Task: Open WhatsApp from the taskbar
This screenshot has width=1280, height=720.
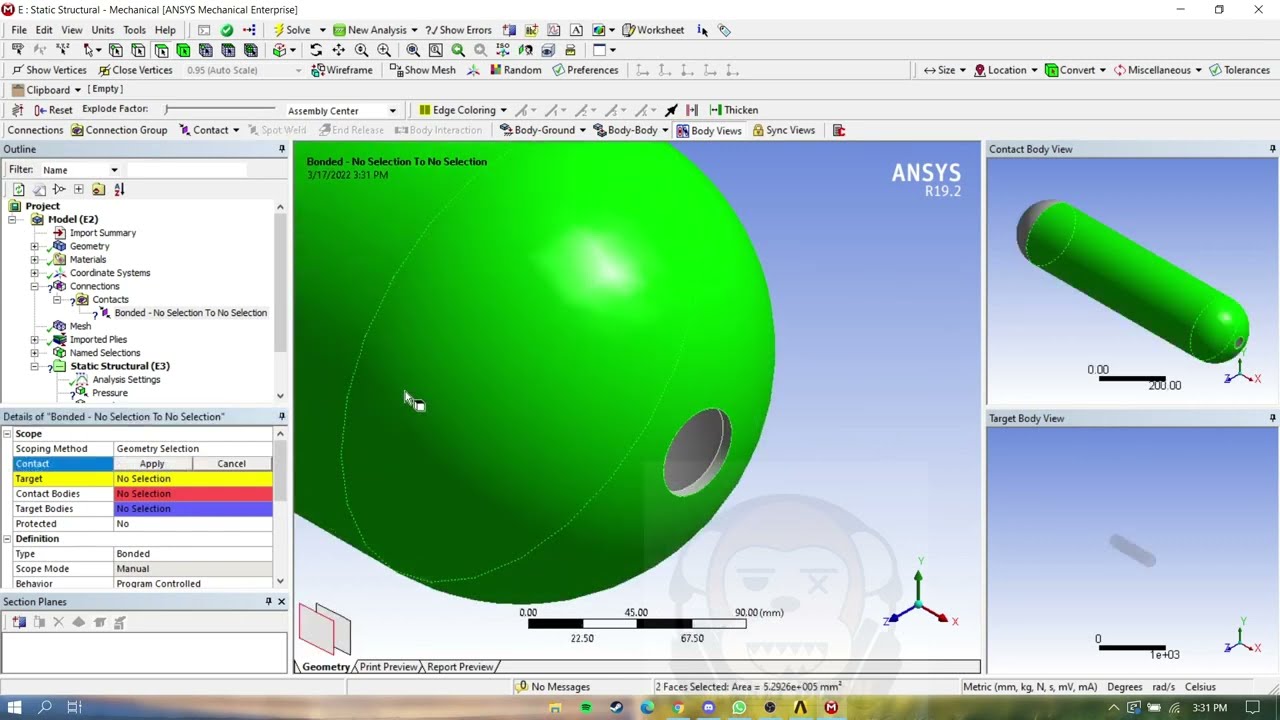Action: 739,707
